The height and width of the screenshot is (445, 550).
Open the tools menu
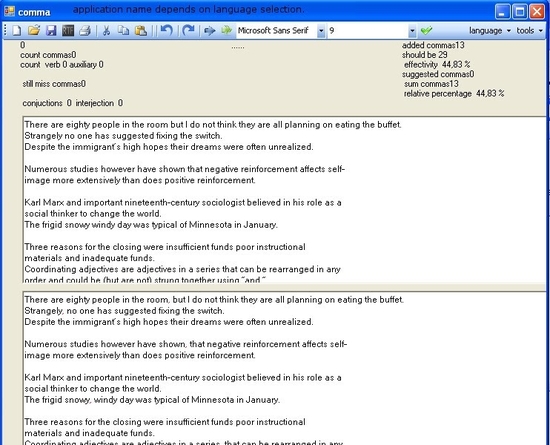click(530, 31)
